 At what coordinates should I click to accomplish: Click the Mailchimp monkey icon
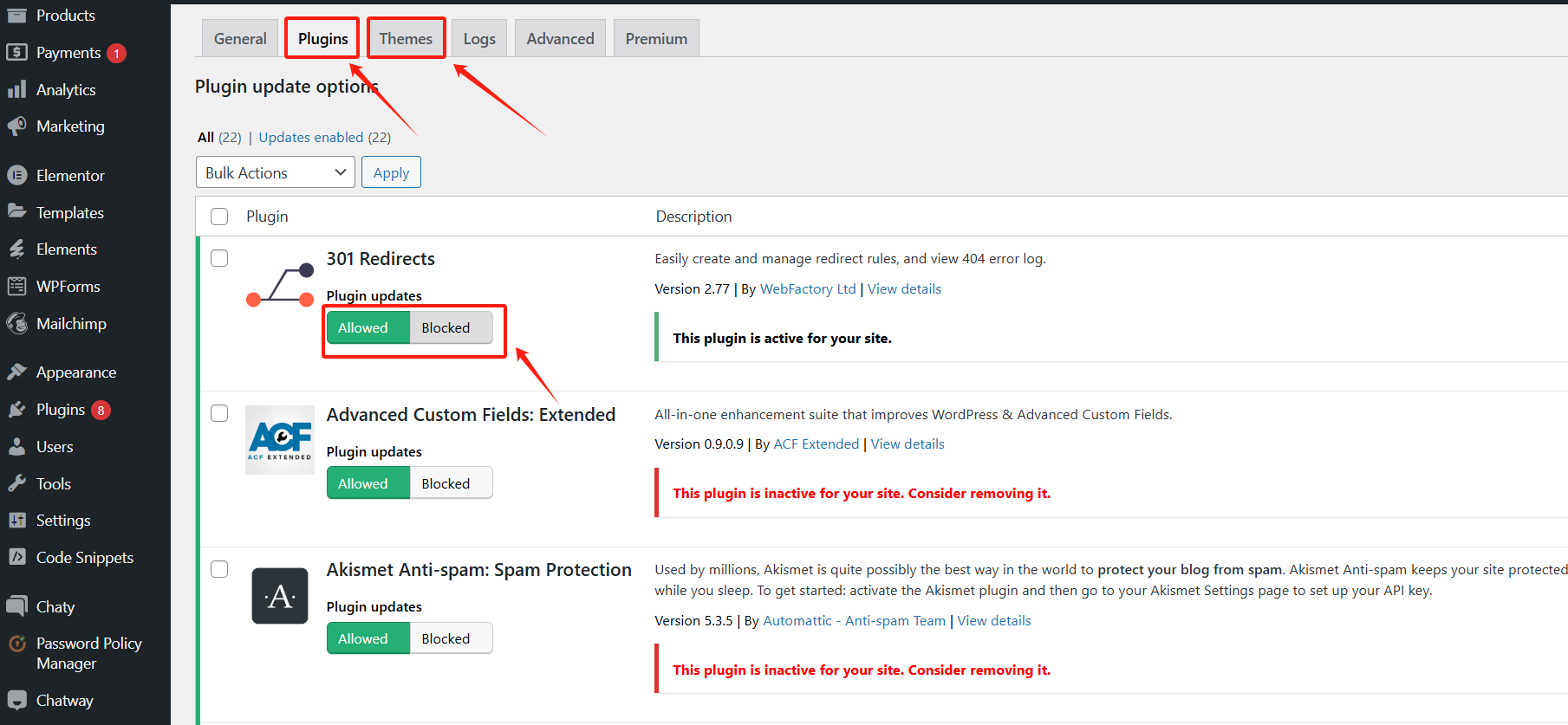(x=16, y=323)
